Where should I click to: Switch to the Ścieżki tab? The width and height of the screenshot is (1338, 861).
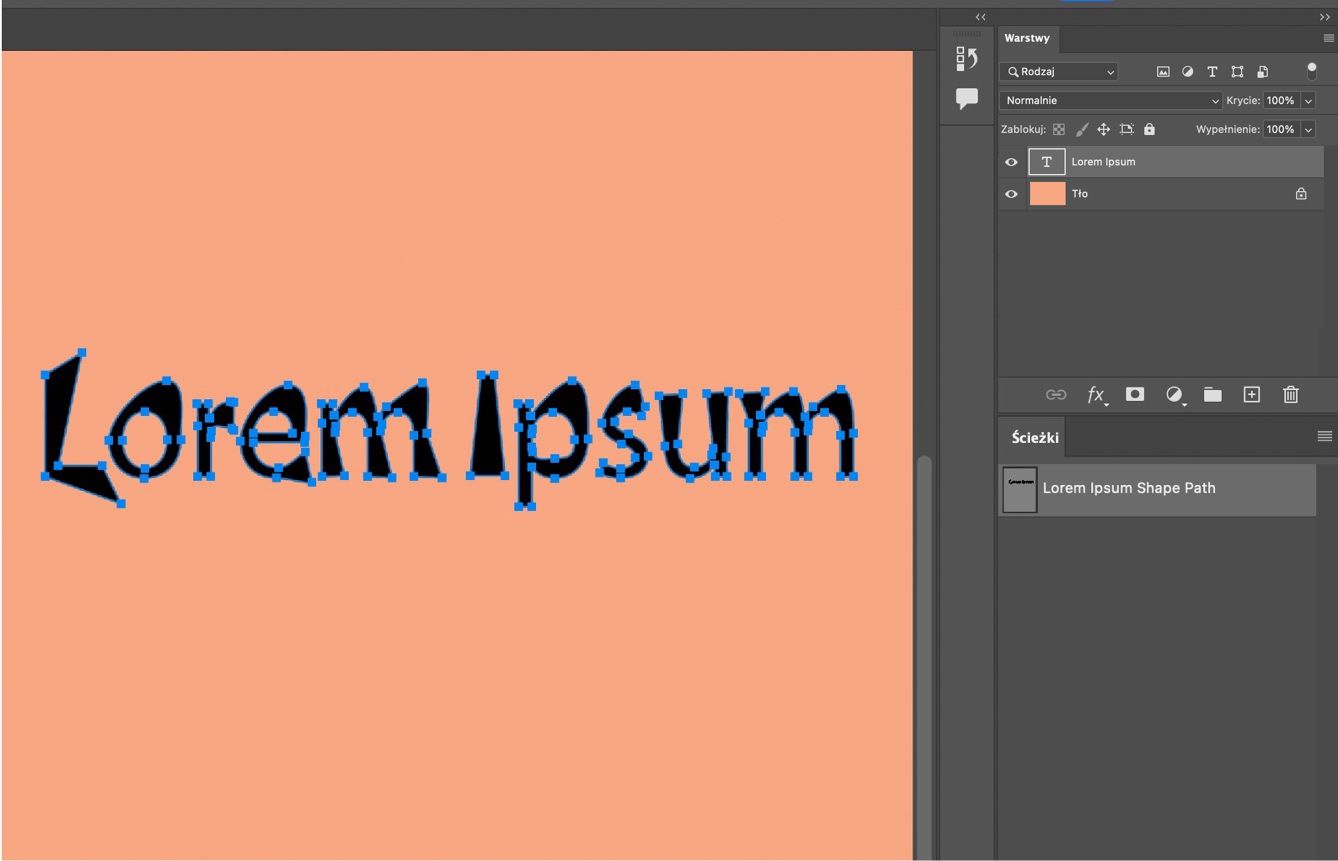pyautogui.click(x=1035, y=437)
